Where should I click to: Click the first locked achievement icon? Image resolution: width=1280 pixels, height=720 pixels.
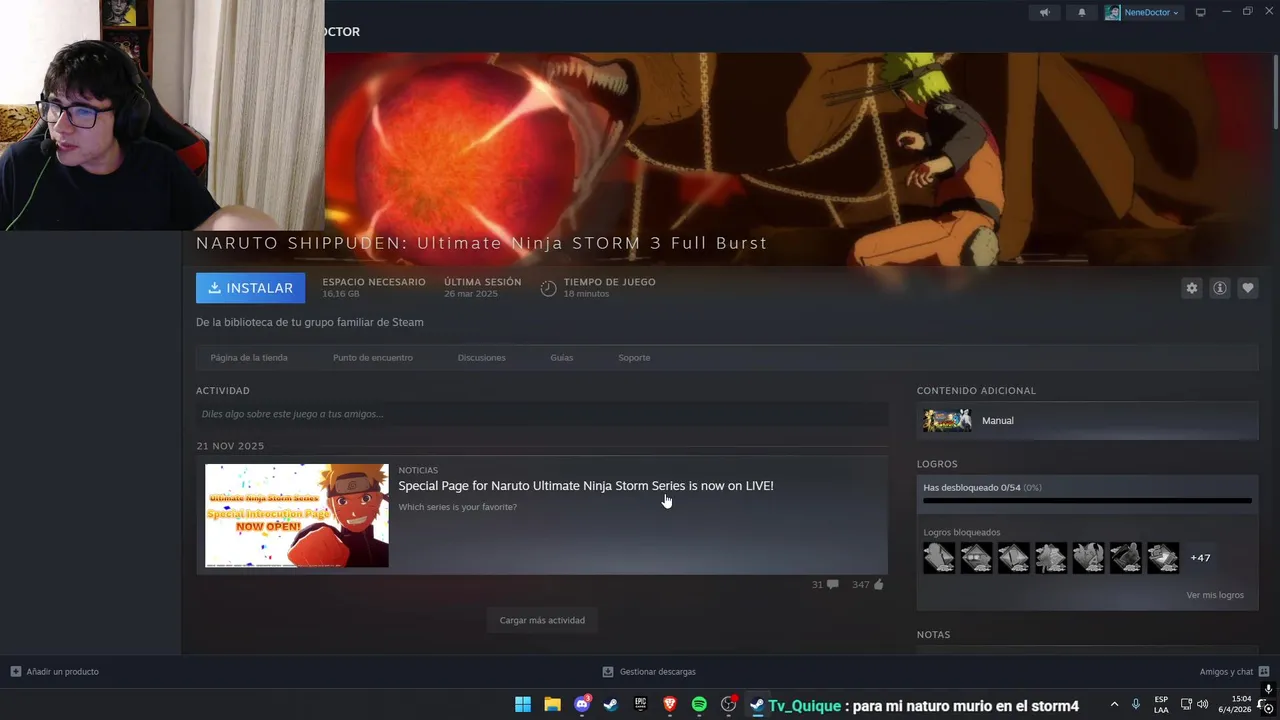coord(939,558)
